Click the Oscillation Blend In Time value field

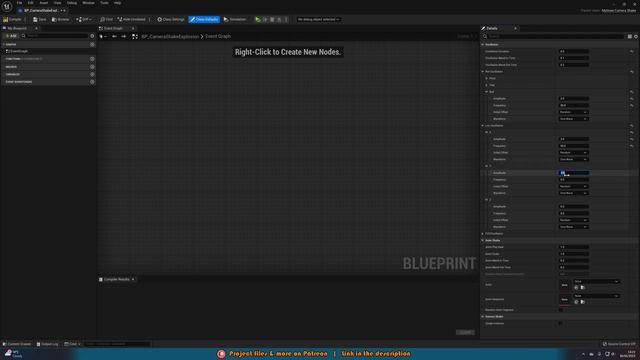[x=573, y=58]
